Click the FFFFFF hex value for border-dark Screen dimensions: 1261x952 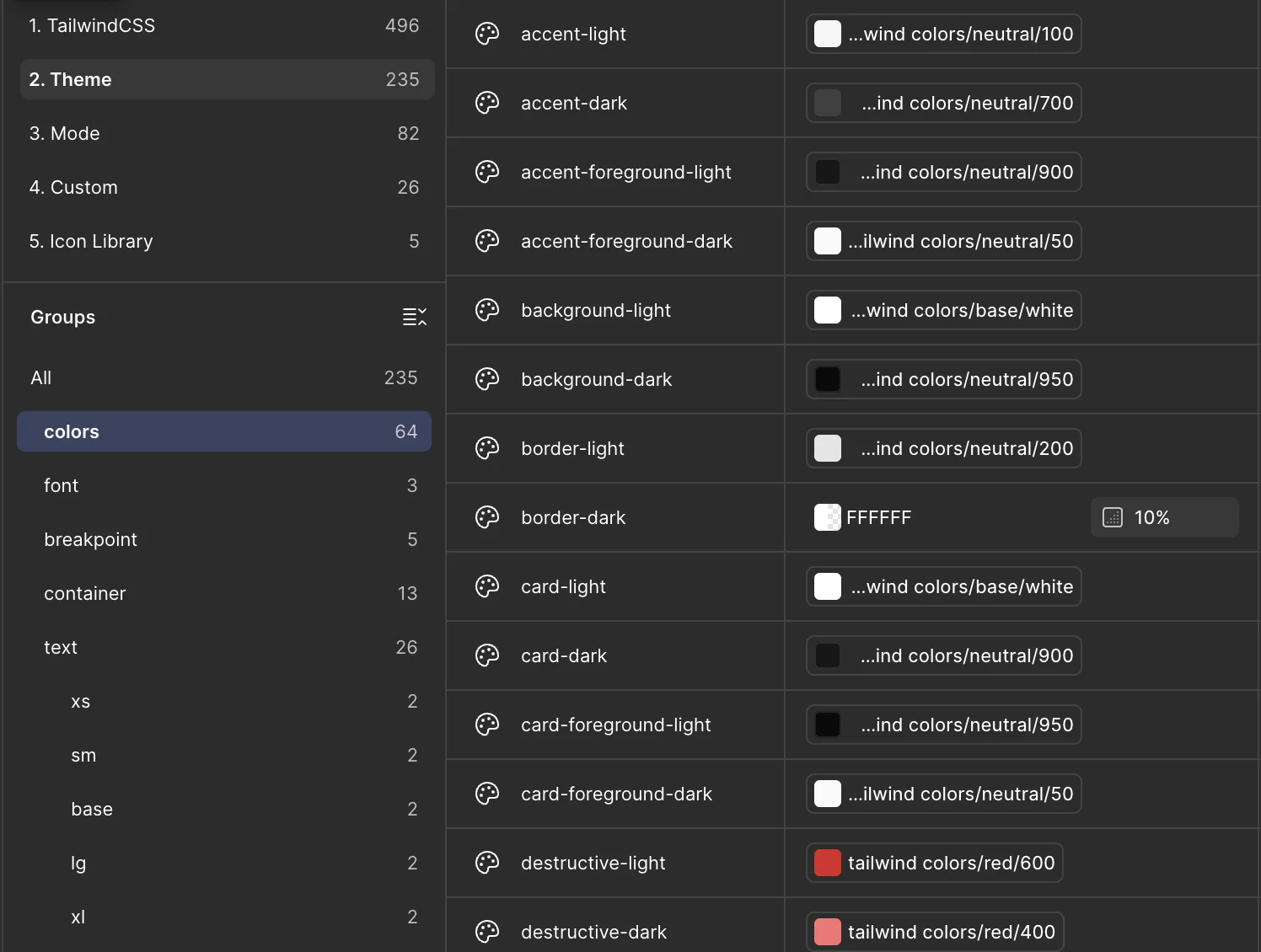[878, 517]
